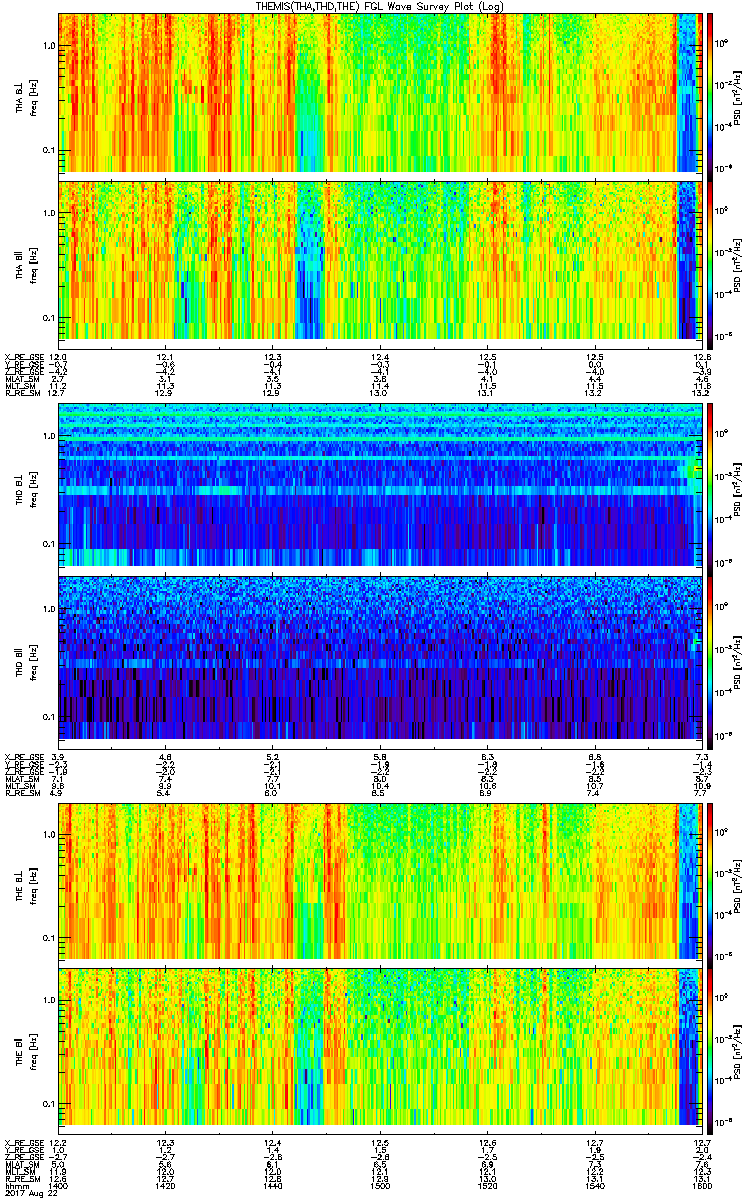Image resolution: width=750 pixels, height=1200 pixels.
Task: Click the 12.6 value in THA X_RE_GSE row
Action: point(702,357)
